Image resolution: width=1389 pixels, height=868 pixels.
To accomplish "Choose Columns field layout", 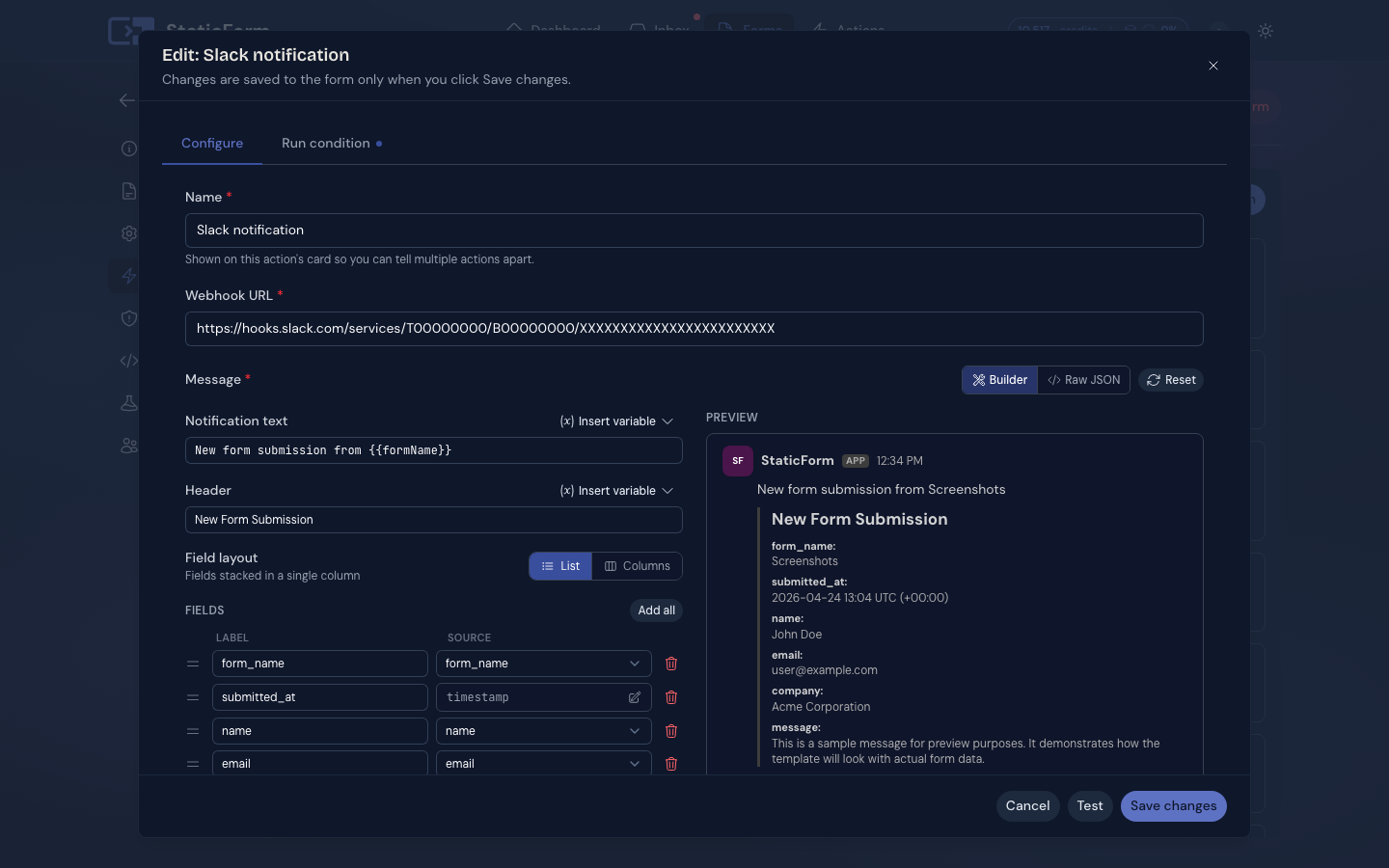I will tap(638, 566).
